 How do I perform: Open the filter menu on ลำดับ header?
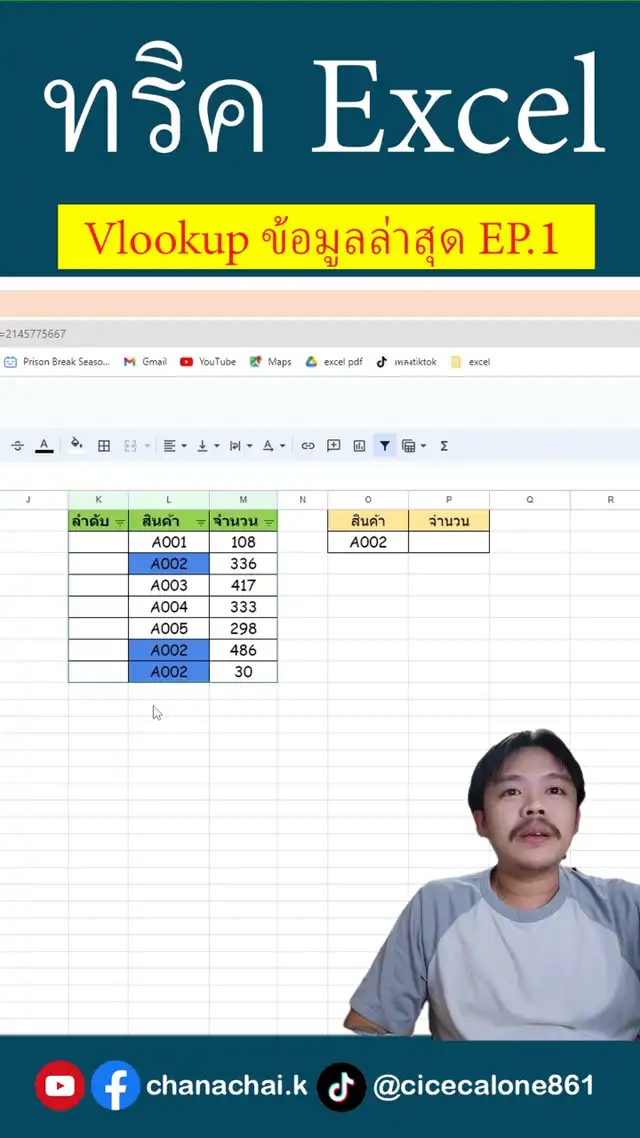pyautogui.click(x=120, y=522)
